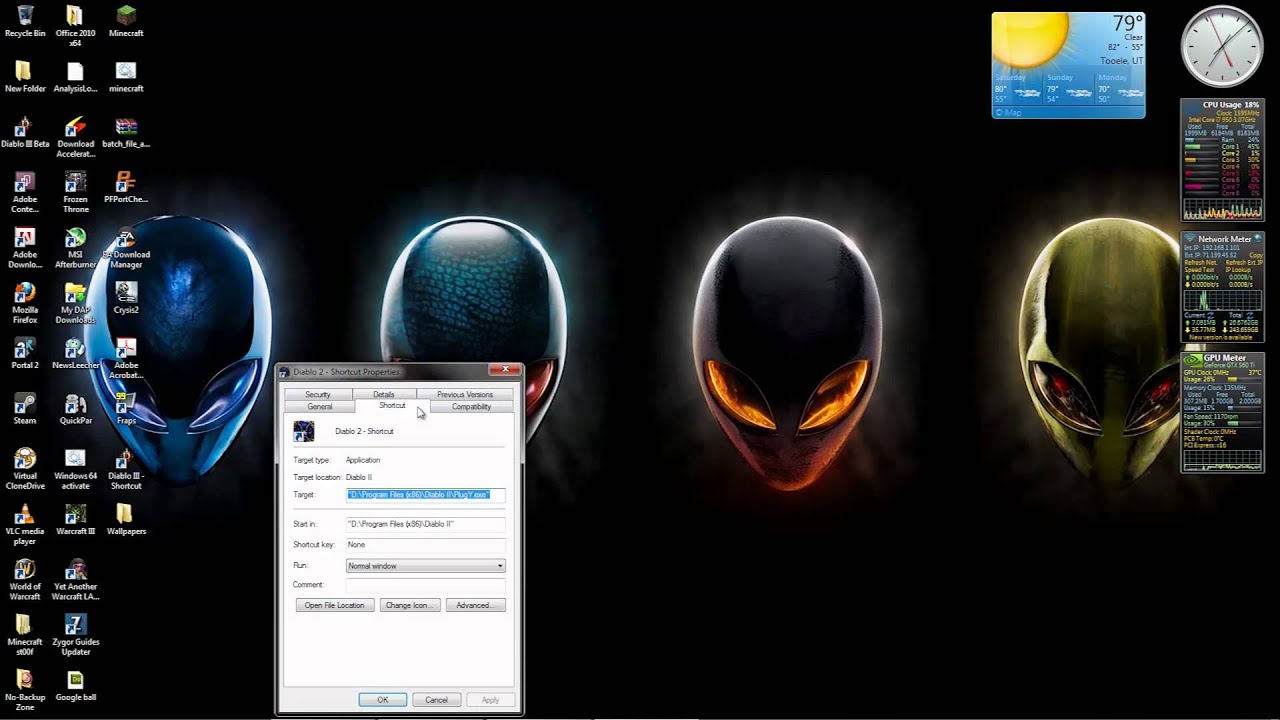Select the Yet Another Warcraft LA... icon
Viewport: 1280px width, 720px height.
[x=75, y=580]
